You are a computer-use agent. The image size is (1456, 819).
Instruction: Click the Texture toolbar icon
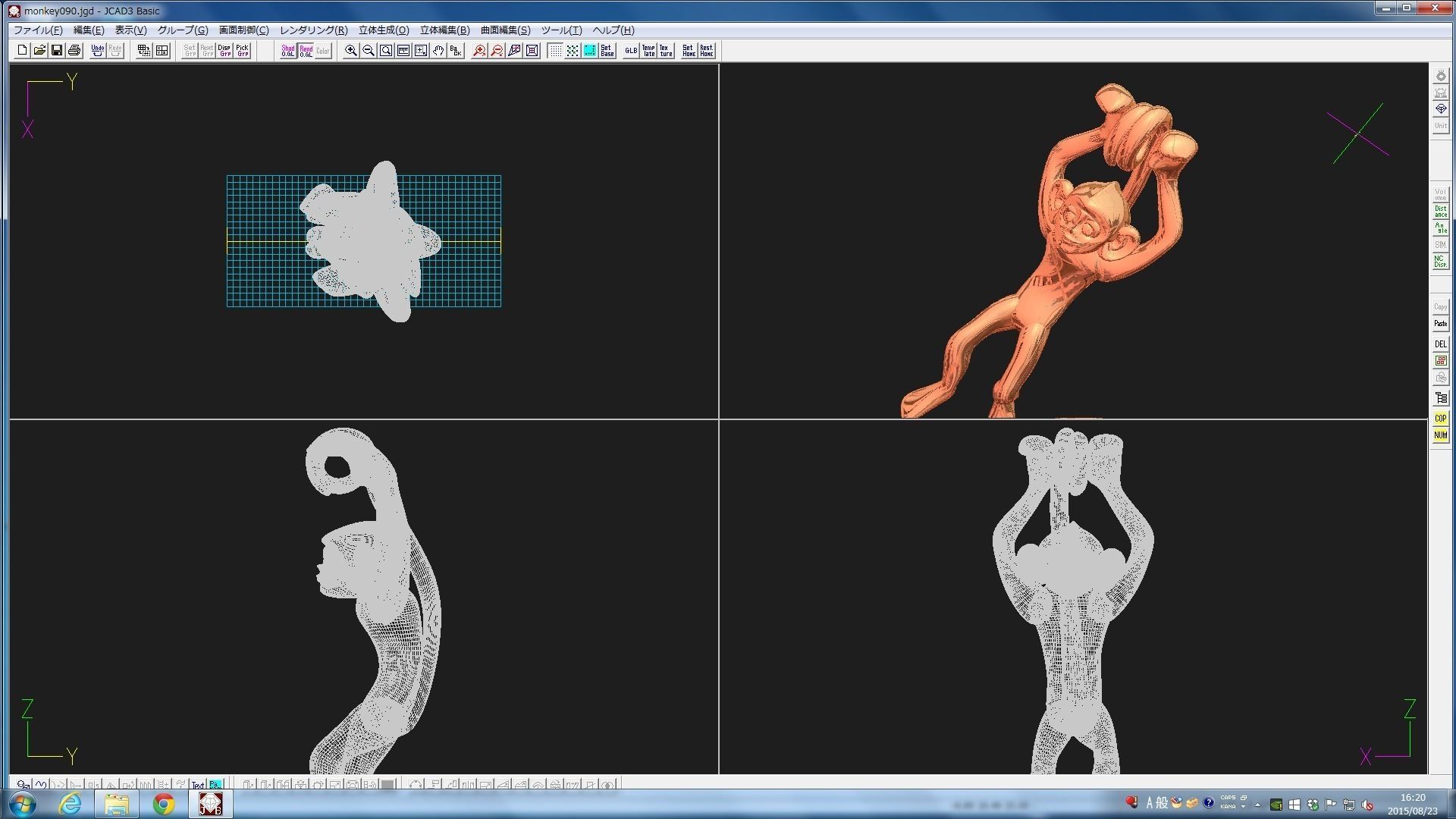[665, 50]
